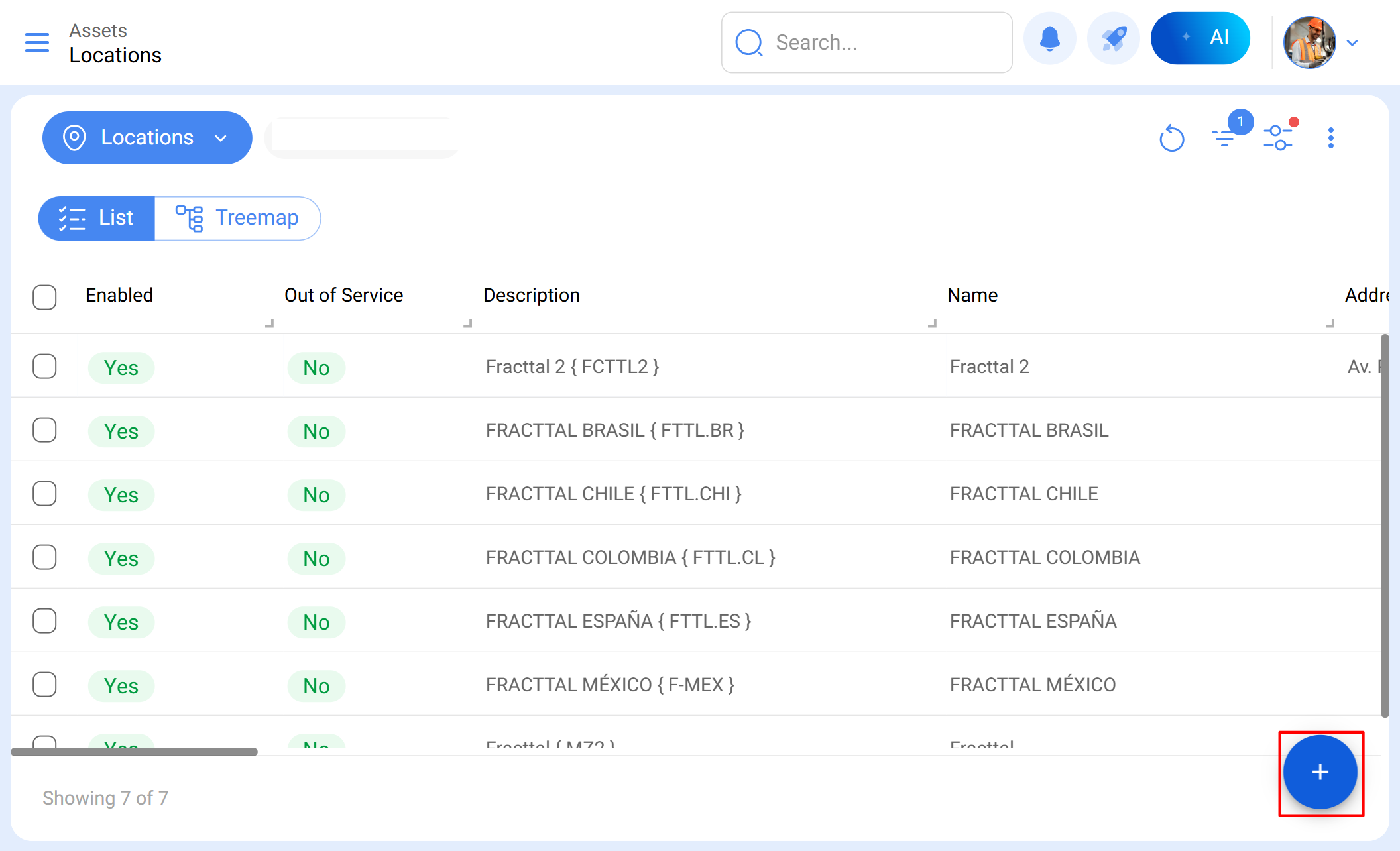Click the rocket launch icon
This screenshot has width=1400, height=851.
click(x=1114, y=39)
